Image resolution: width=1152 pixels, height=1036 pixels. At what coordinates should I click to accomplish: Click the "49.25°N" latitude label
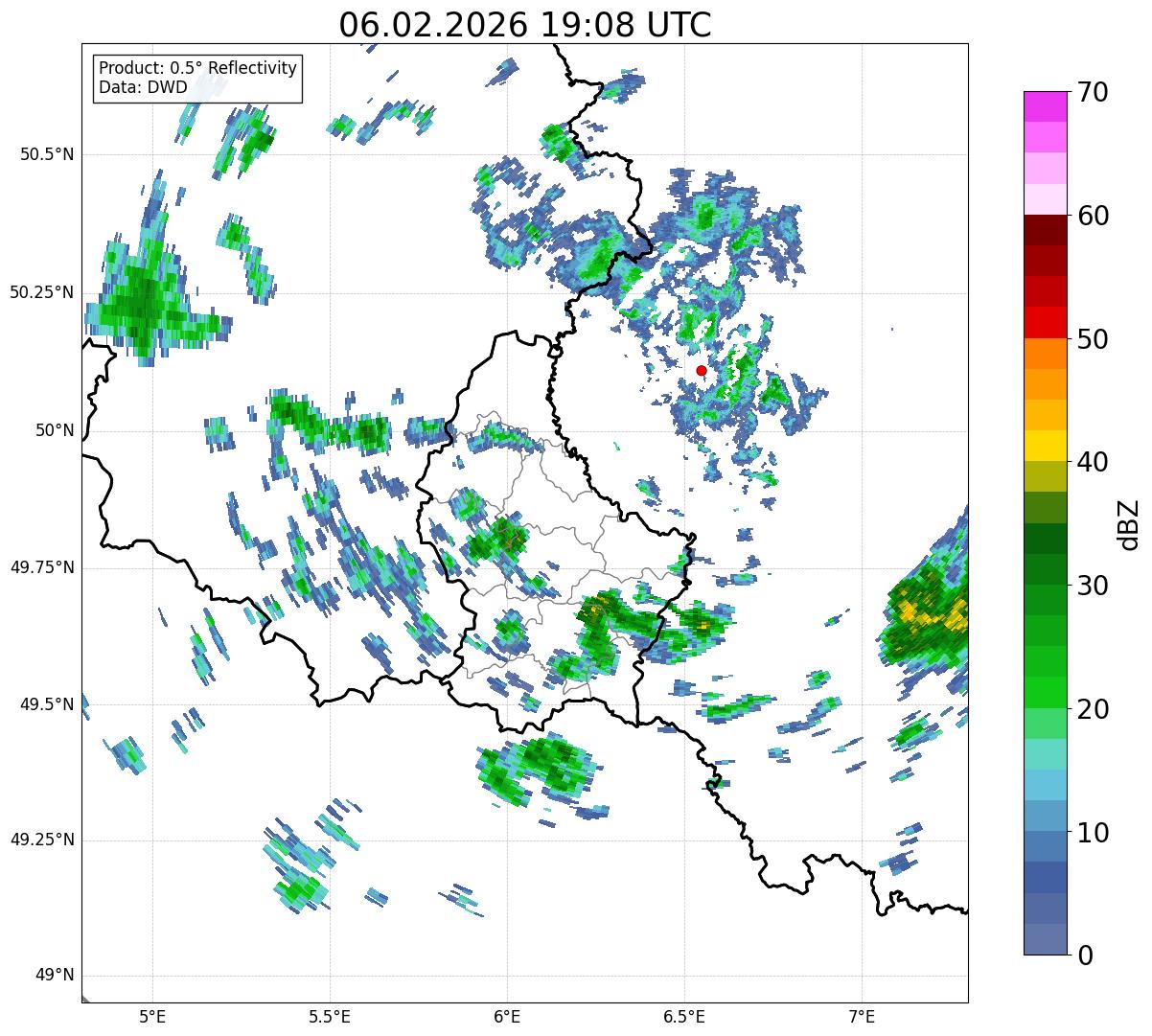(42, 840)
